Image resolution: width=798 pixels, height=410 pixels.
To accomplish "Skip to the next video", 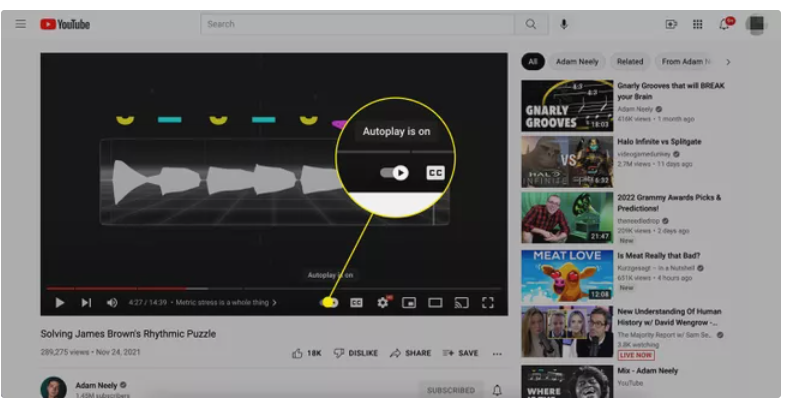I will [x=86, y=303].
